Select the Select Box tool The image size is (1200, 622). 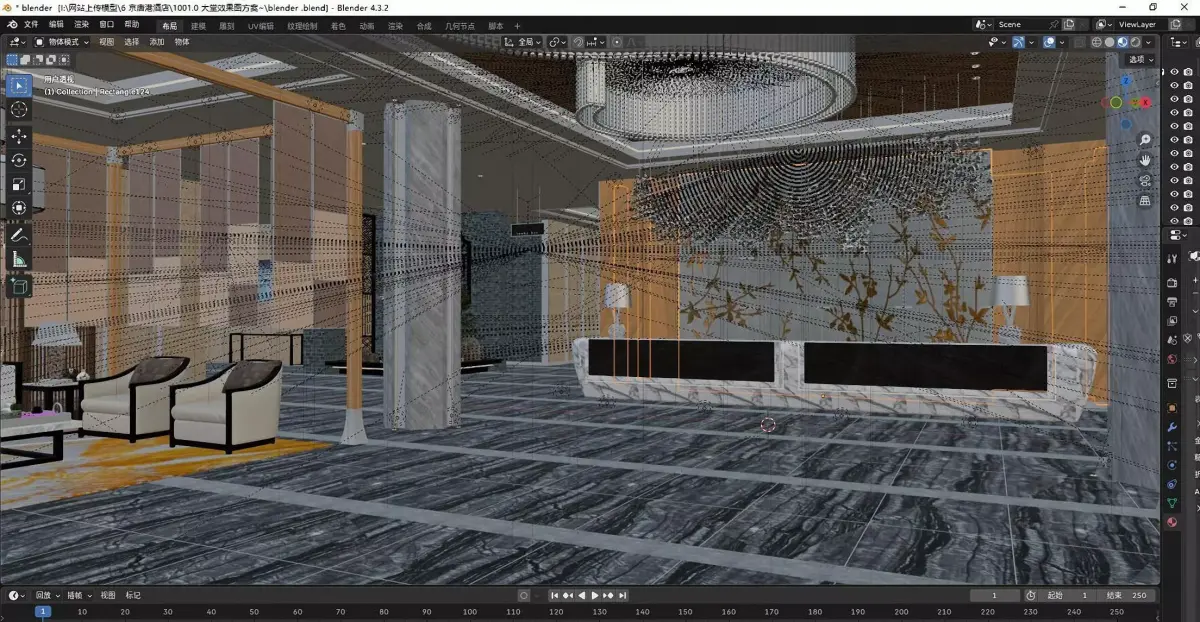(x=19, y=85)
